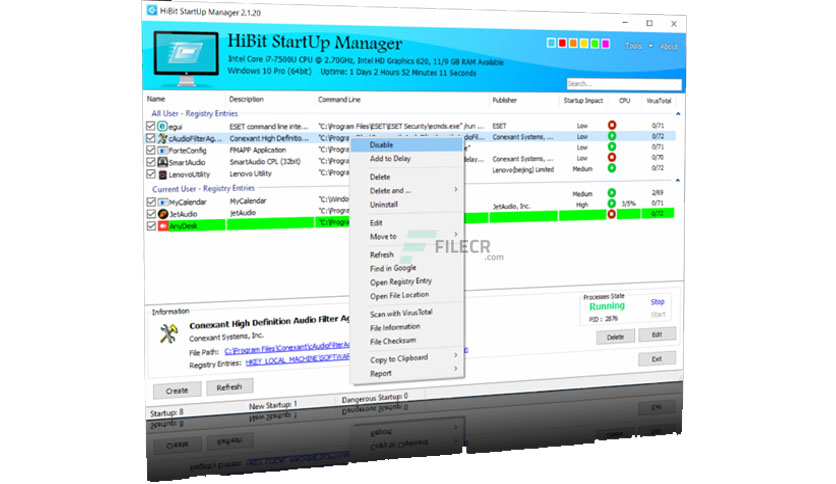Pick the cyan theme color swatch
The height and width of the screenshot is (484, 836).
(x=551, y=43)
